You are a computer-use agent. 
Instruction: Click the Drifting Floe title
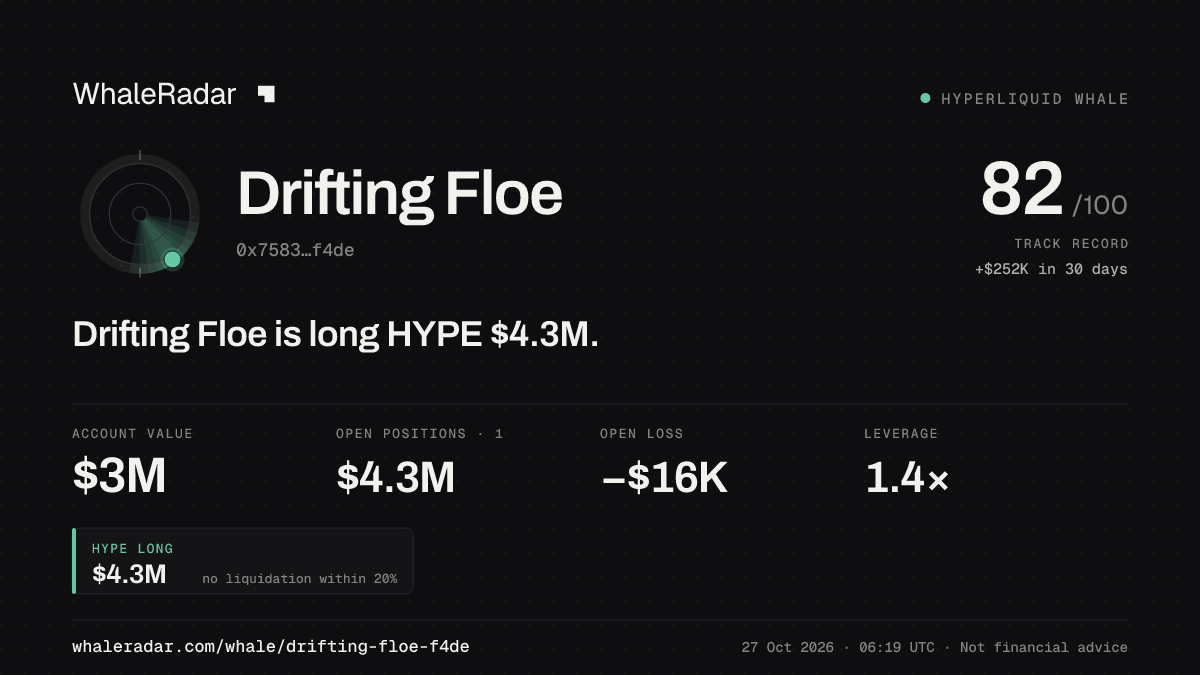click(x=400, y=194)
